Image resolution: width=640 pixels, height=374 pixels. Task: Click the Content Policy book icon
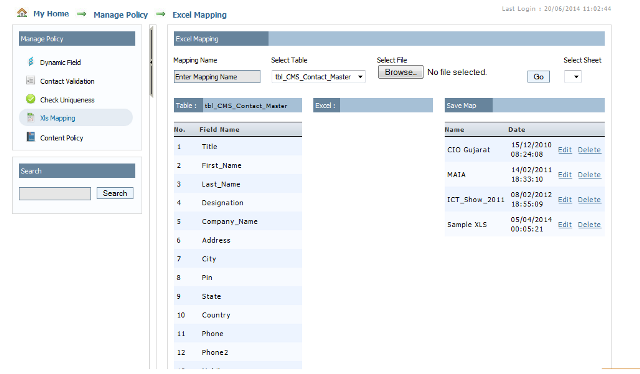tap(31, 137)
